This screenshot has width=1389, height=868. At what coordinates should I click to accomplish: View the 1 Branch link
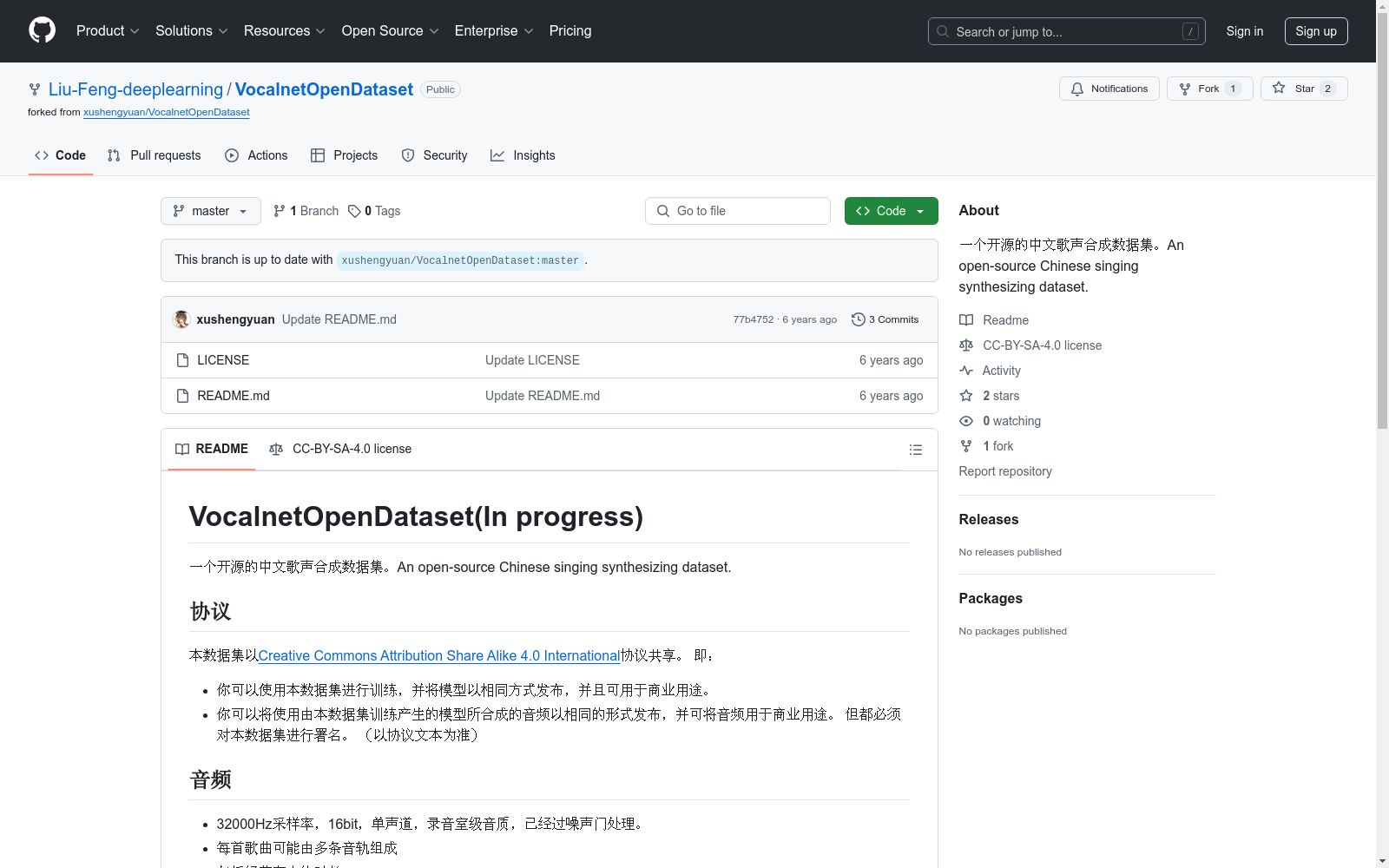(x=306, y=211)
